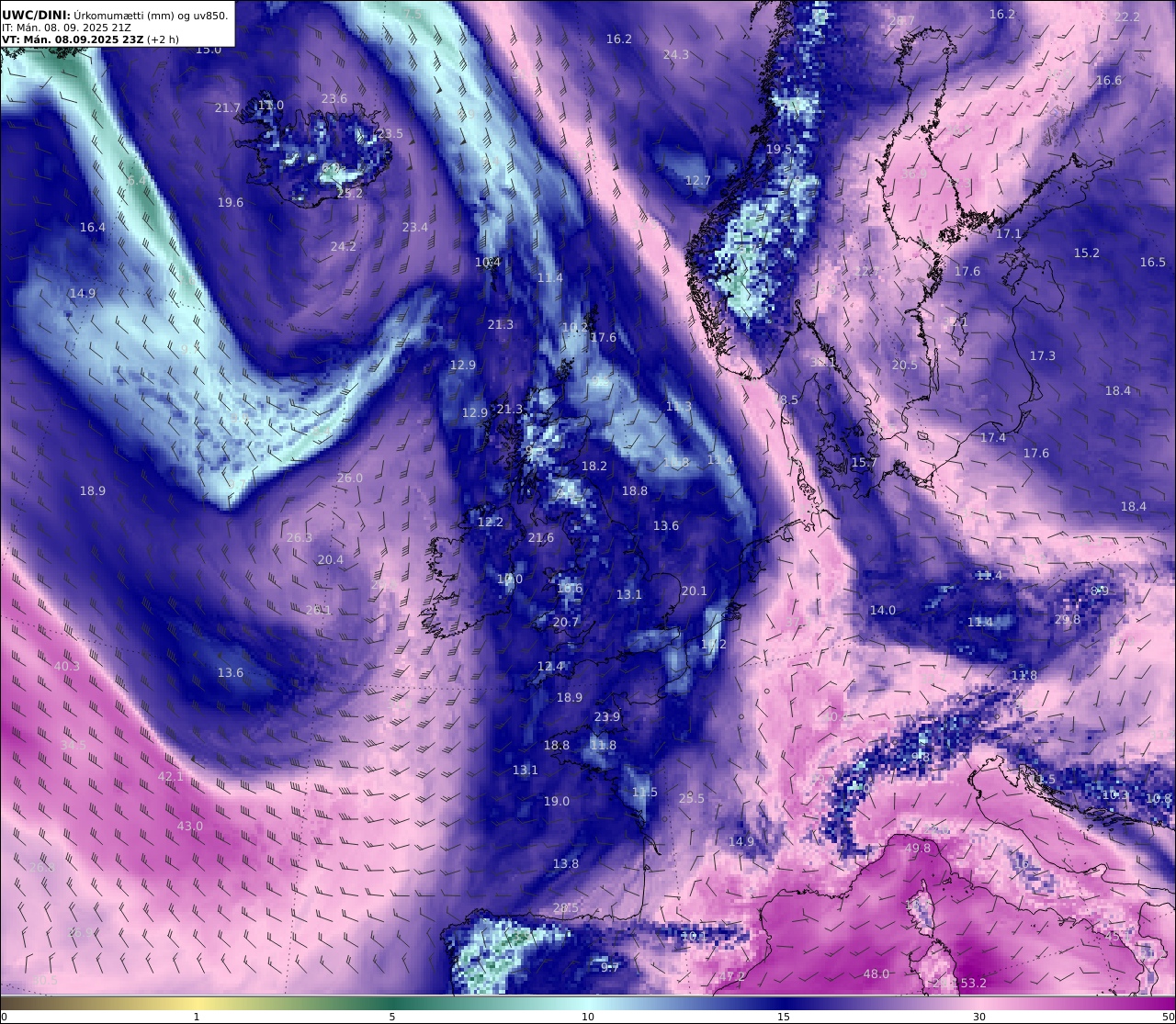Click the 23.6 value above Iceland
Image resolution: width=1176 pixels, height=1024 pixels.
pyautogui.click(x=334, y=99)
